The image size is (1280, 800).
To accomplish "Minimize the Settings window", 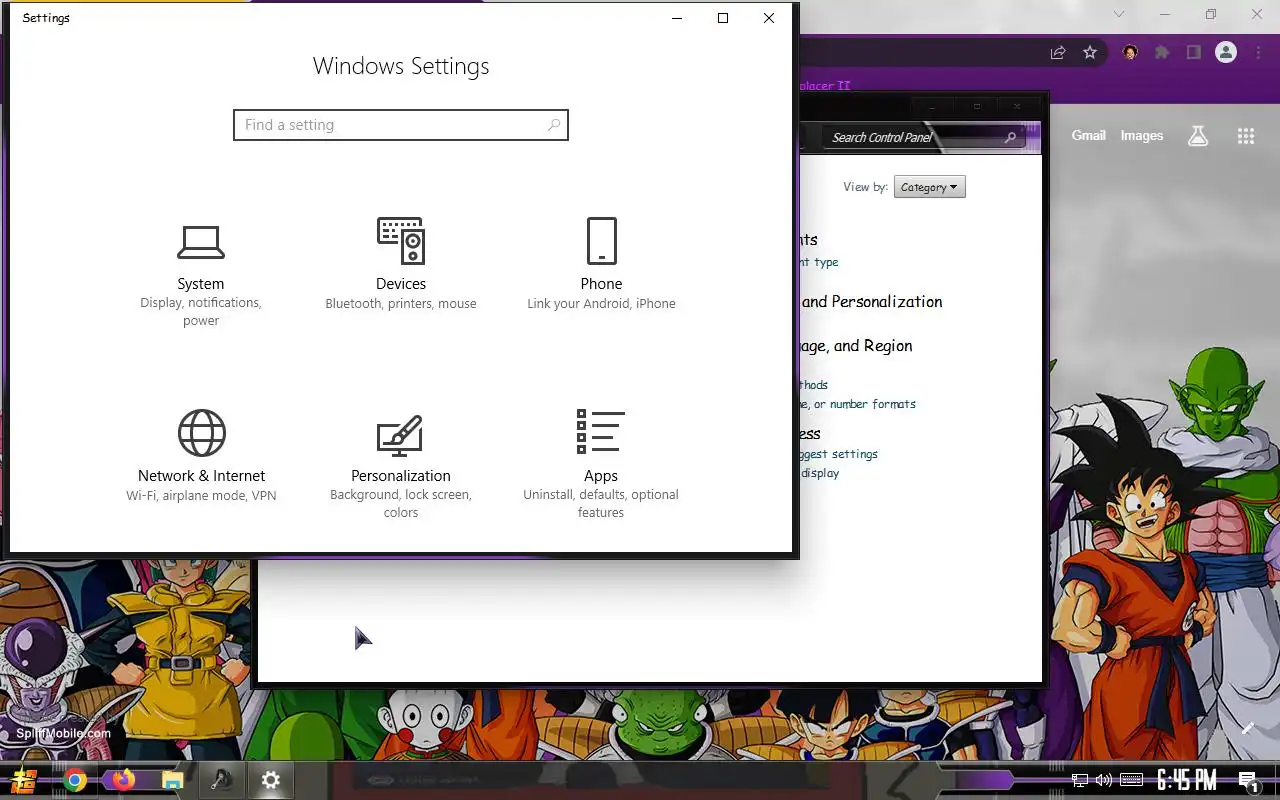I will (x=677, y=18).
